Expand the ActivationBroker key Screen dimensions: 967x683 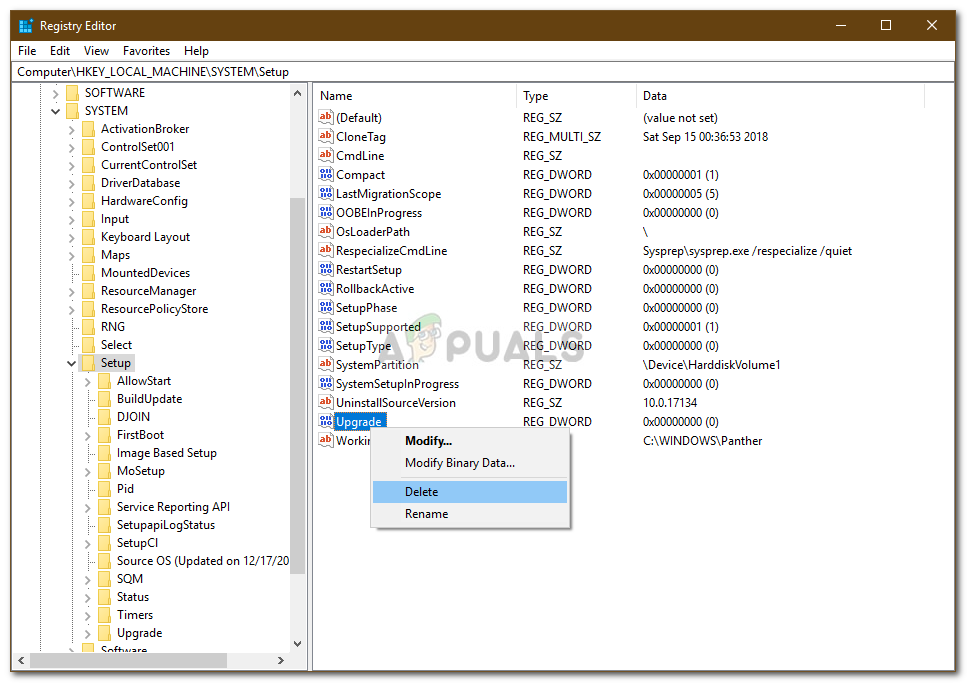(x=72, y=130)
